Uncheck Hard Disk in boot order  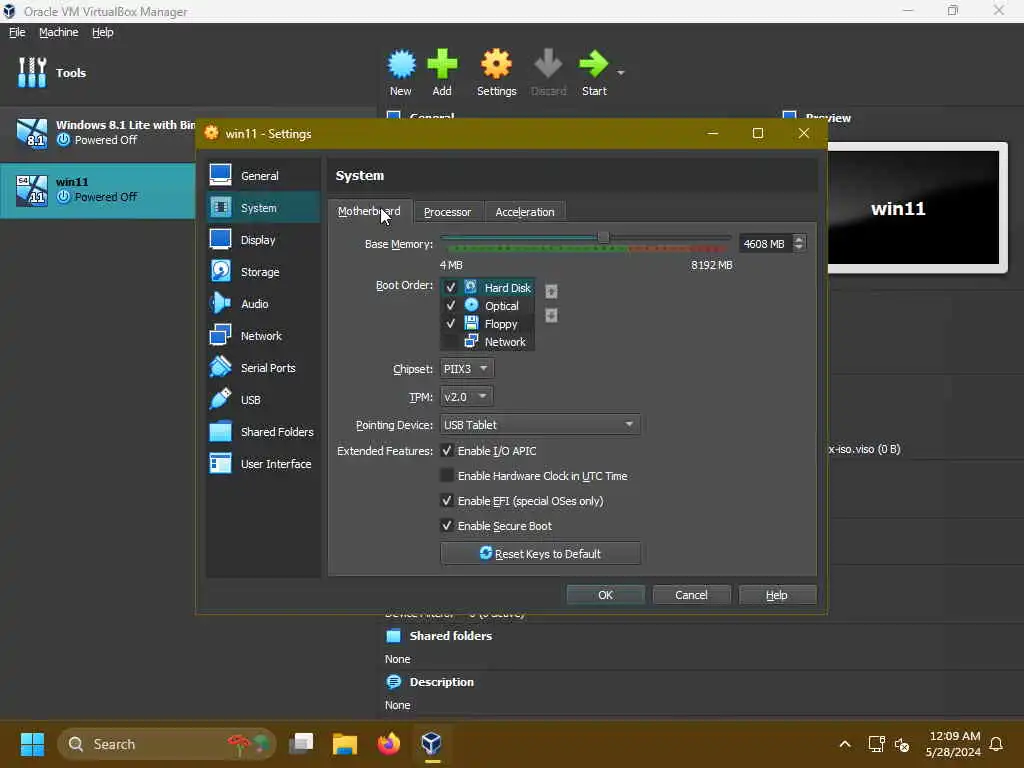pos(451,287)
